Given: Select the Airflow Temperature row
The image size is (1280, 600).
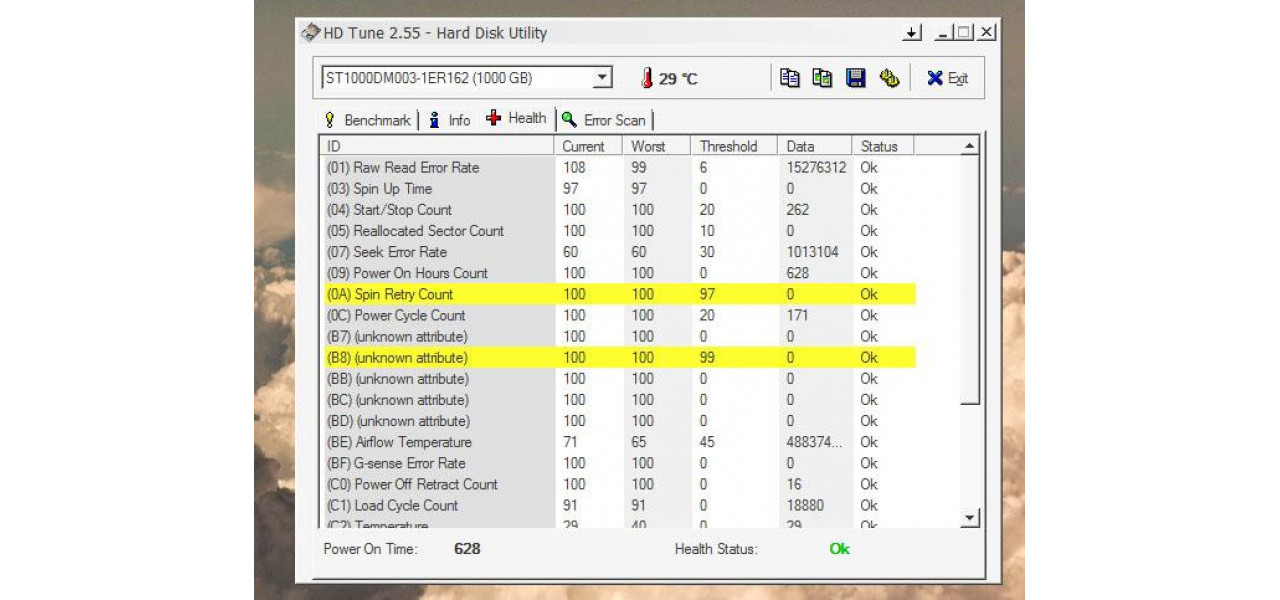Looking at the screenshot, I should 618,442.
